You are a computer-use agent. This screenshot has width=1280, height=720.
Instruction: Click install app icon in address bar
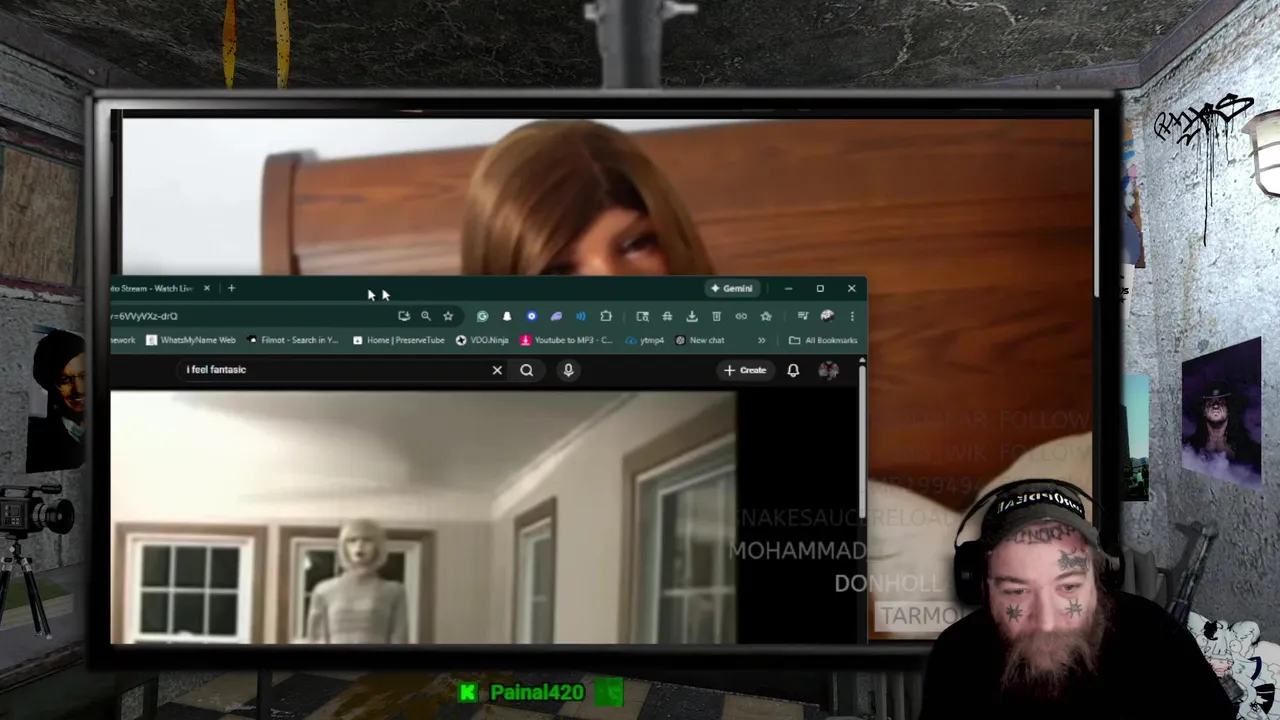pyautogui.click(x=404, y=316)
